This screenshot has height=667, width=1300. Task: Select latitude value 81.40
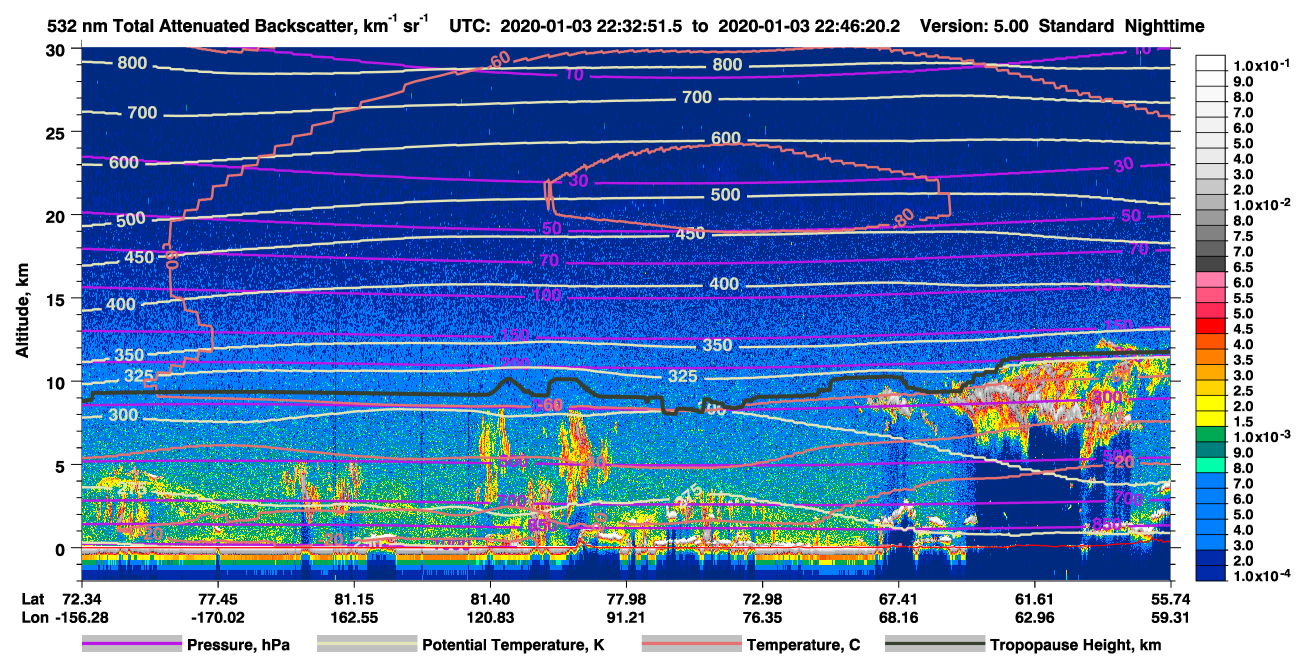point(490,598)
